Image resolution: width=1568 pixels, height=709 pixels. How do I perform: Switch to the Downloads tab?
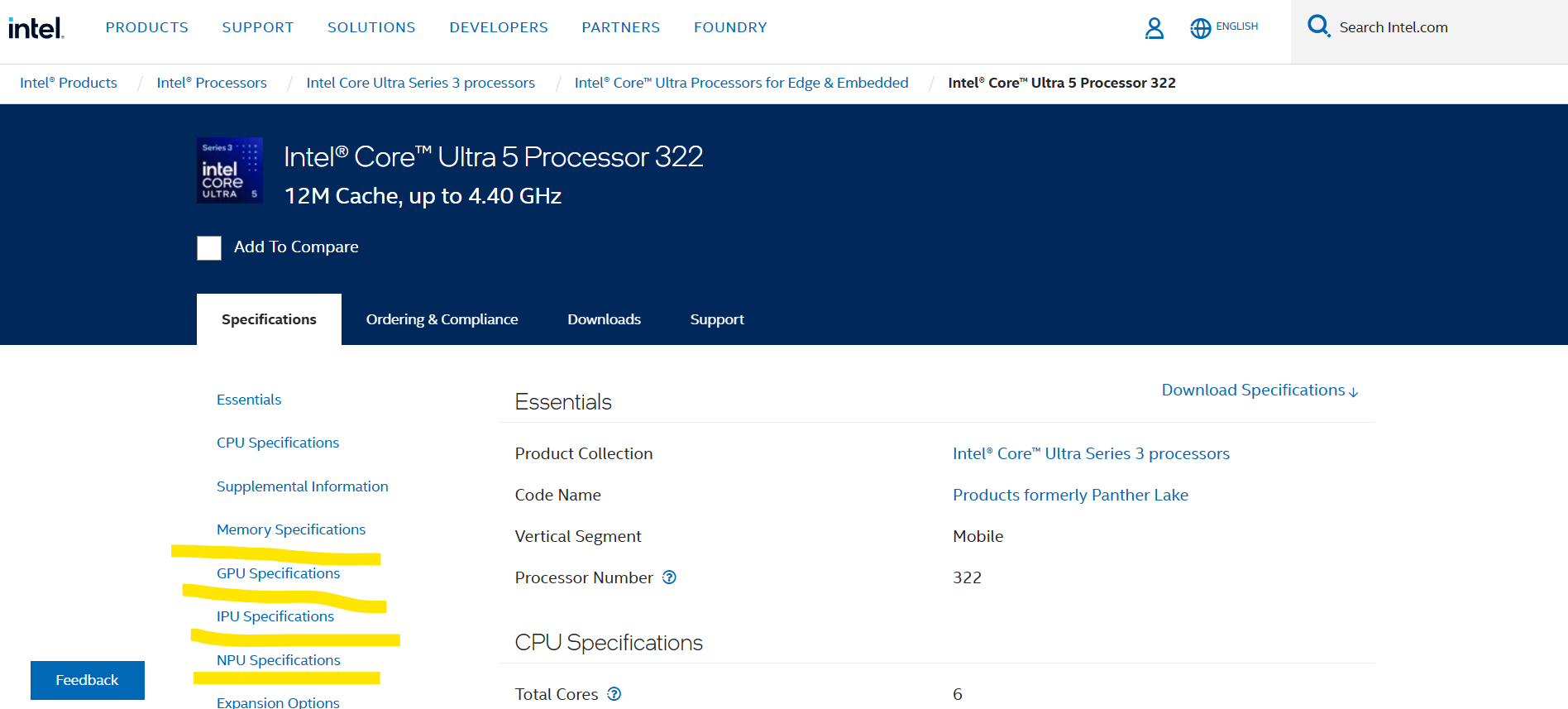pyautogui.click(x=604, y=319)
